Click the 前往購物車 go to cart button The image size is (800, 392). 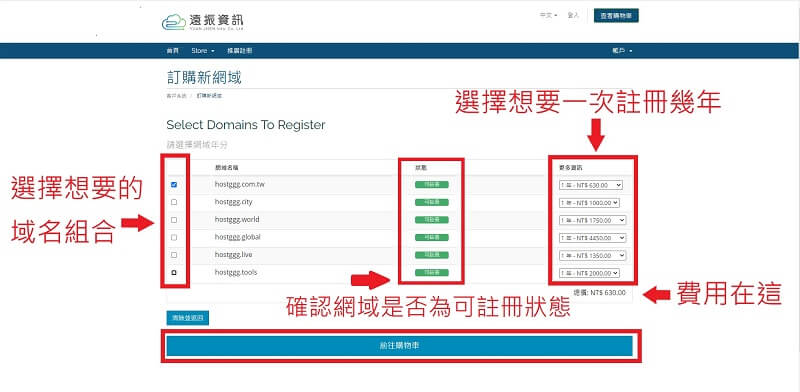tap(399, 346)
